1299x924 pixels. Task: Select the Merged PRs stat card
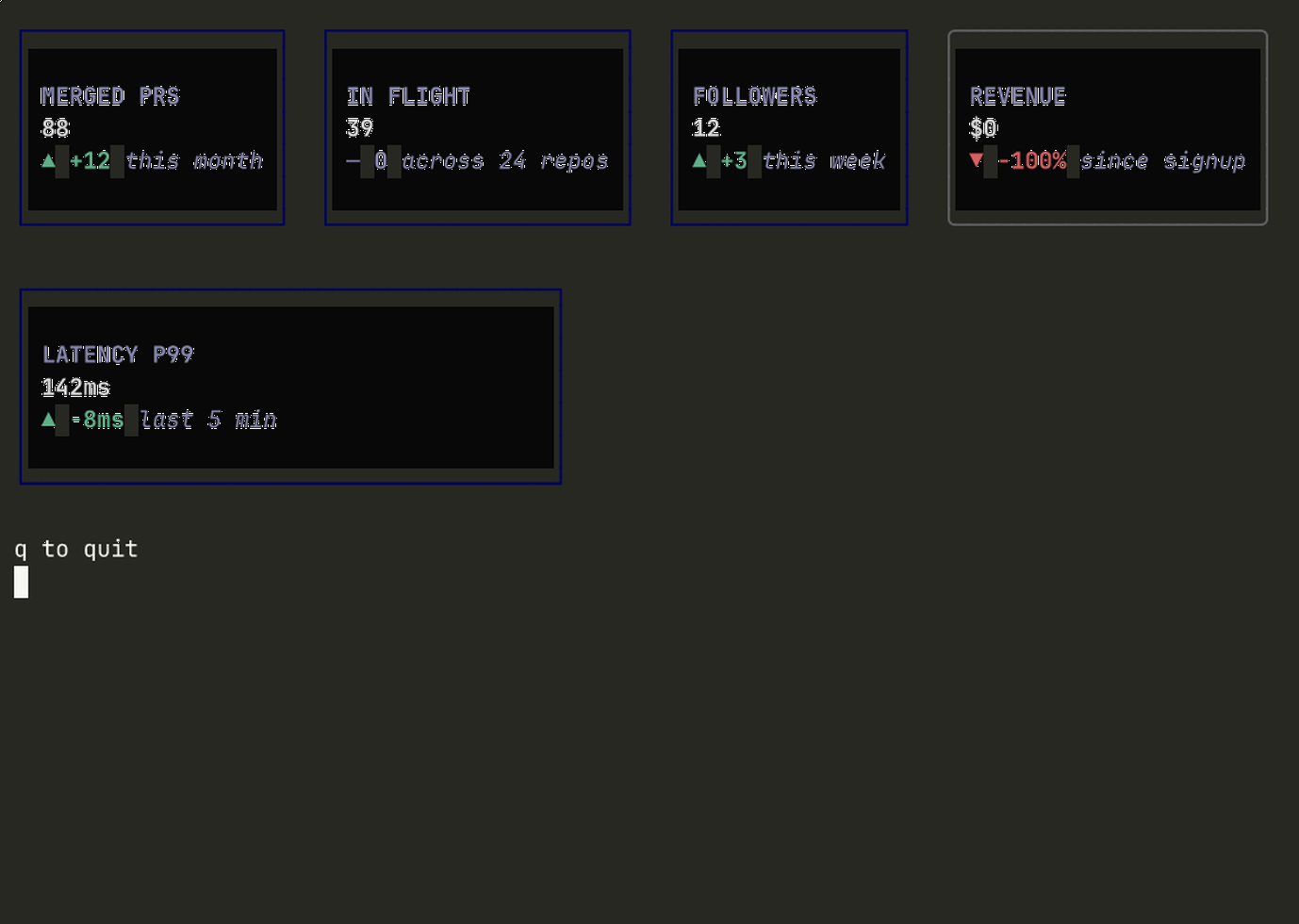pyautogui.click(x=152, y=127)
